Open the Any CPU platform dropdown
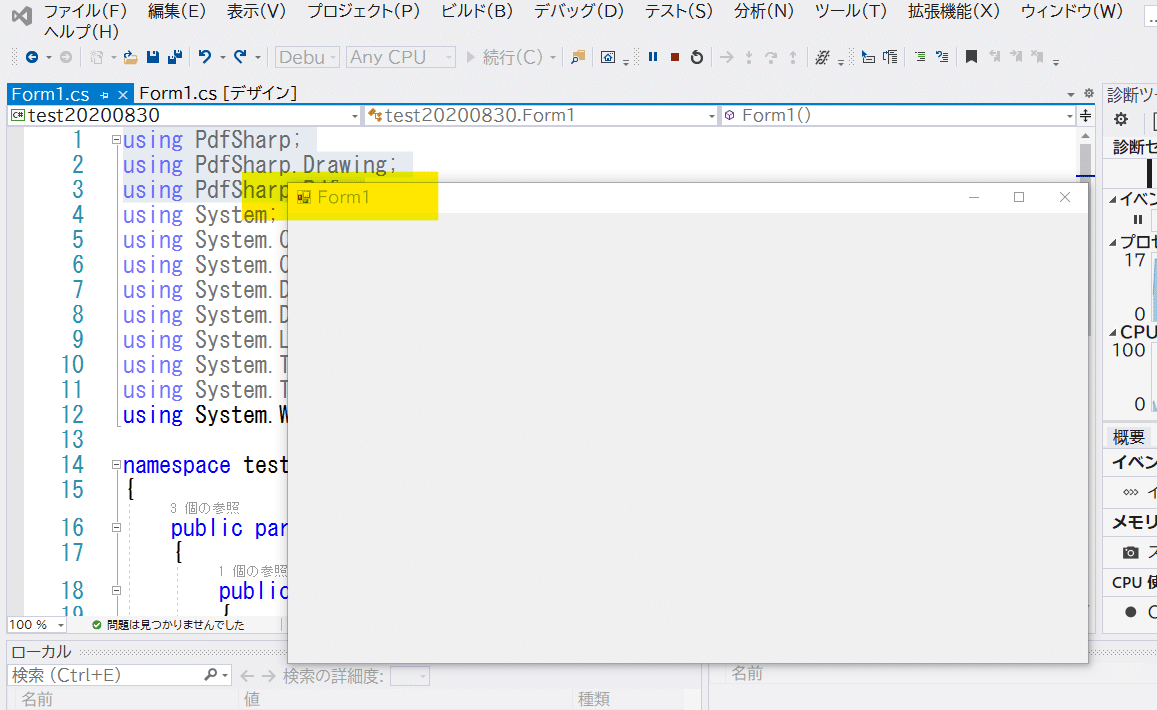 400,57
